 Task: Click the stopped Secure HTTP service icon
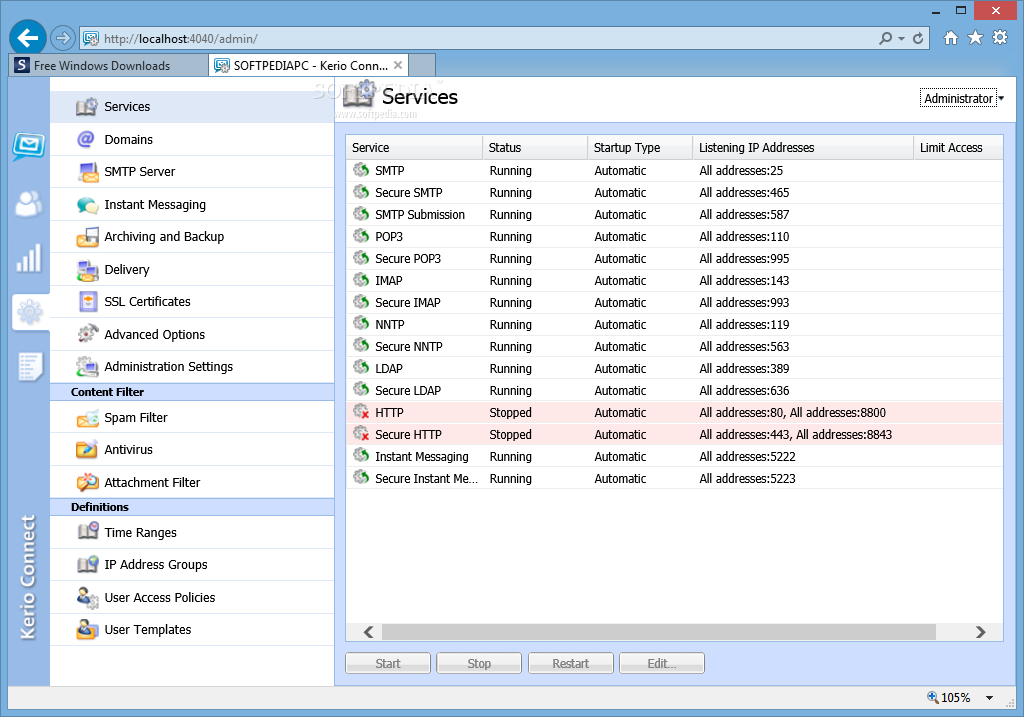[x=361, y=434]
